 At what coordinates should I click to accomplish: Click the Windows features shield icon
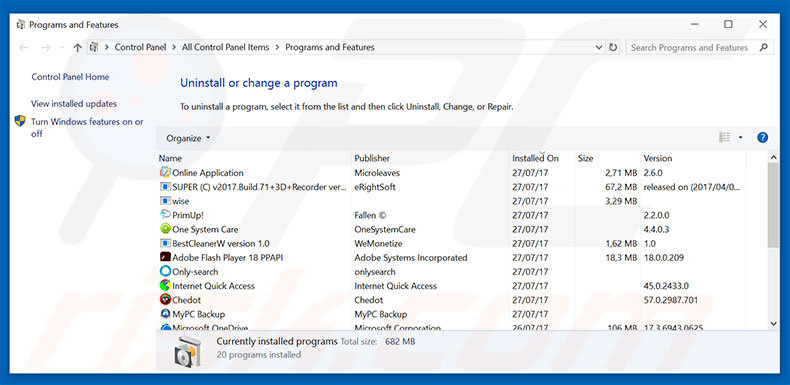point(20,121)
